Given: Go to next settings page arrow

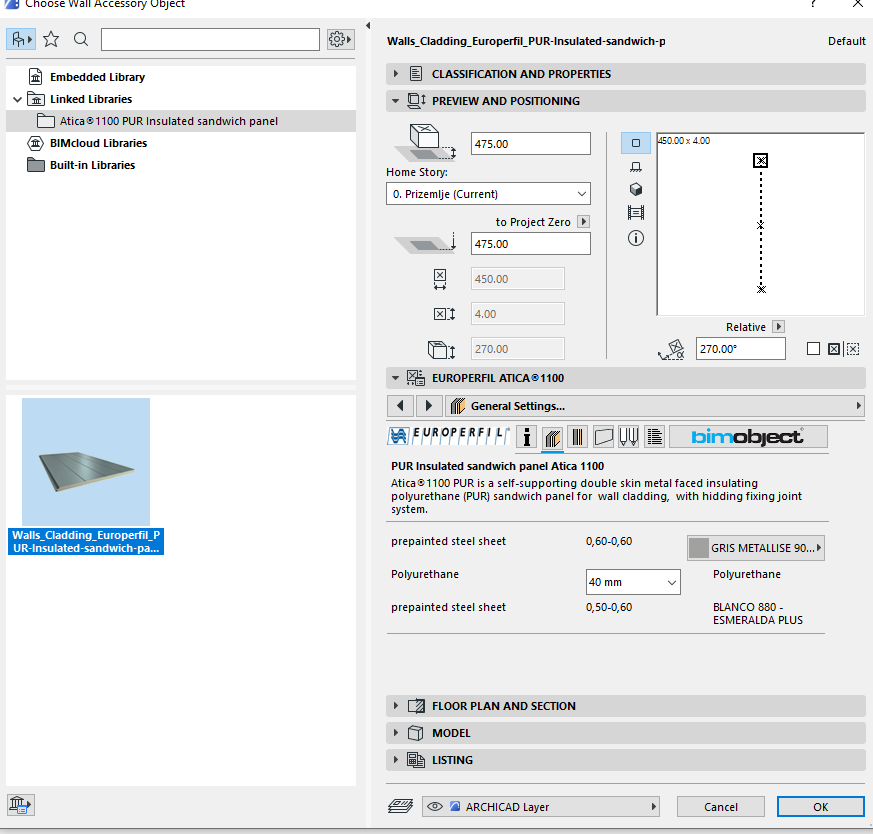Looking at the screenshot, I should point(429,406).
